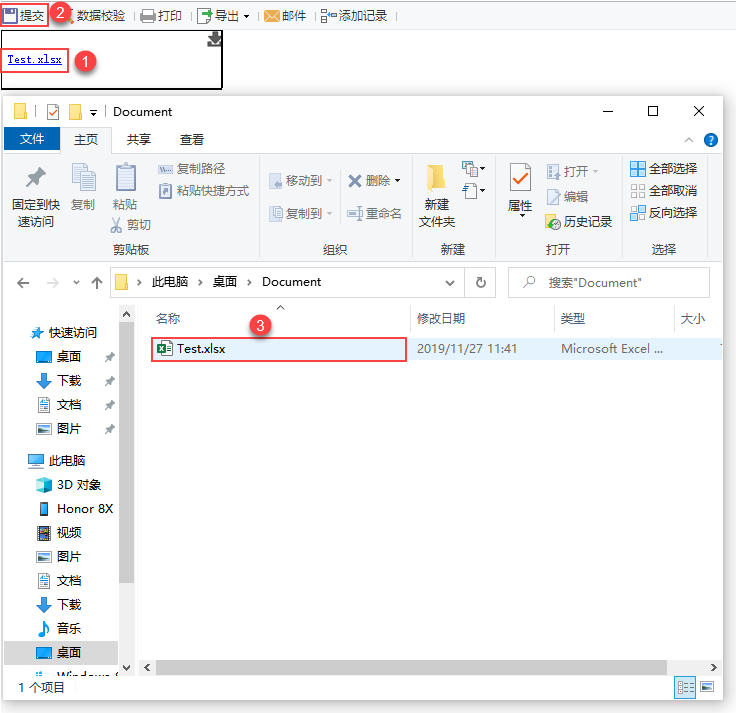The image size is (736, 713).
Task: Click 全部选择 select all
Action: tap(663, 169)
